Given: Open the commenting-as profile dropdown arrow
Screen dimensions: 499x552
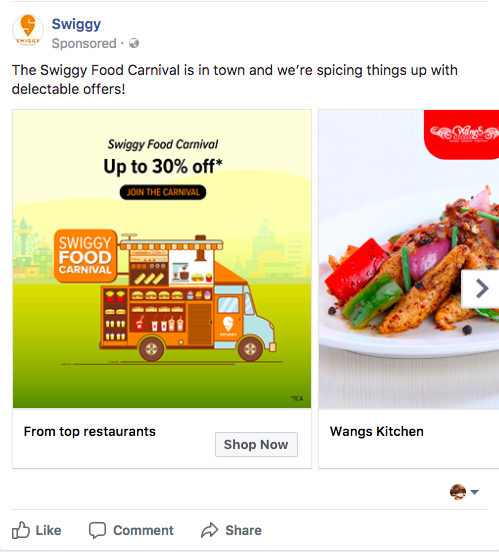Looking at the screenshot, I should pyautogui.click(x=474, y=492).
